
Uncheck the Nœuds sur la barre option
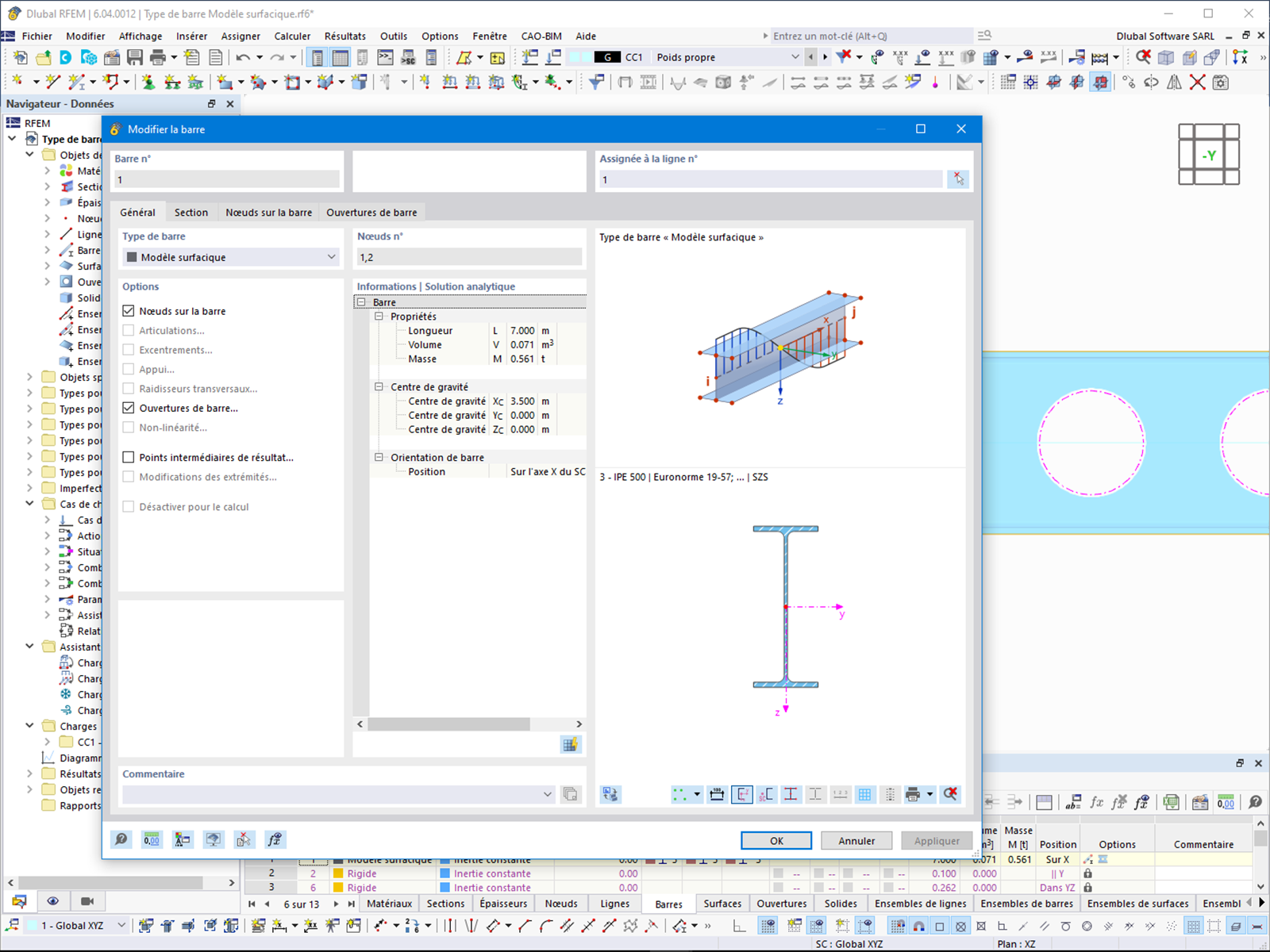pos(129,311)
